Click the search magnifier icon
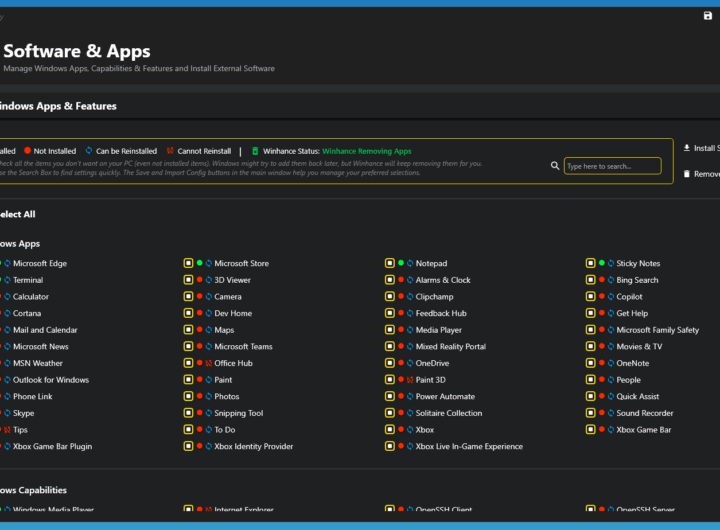 (x=555, y=166)
